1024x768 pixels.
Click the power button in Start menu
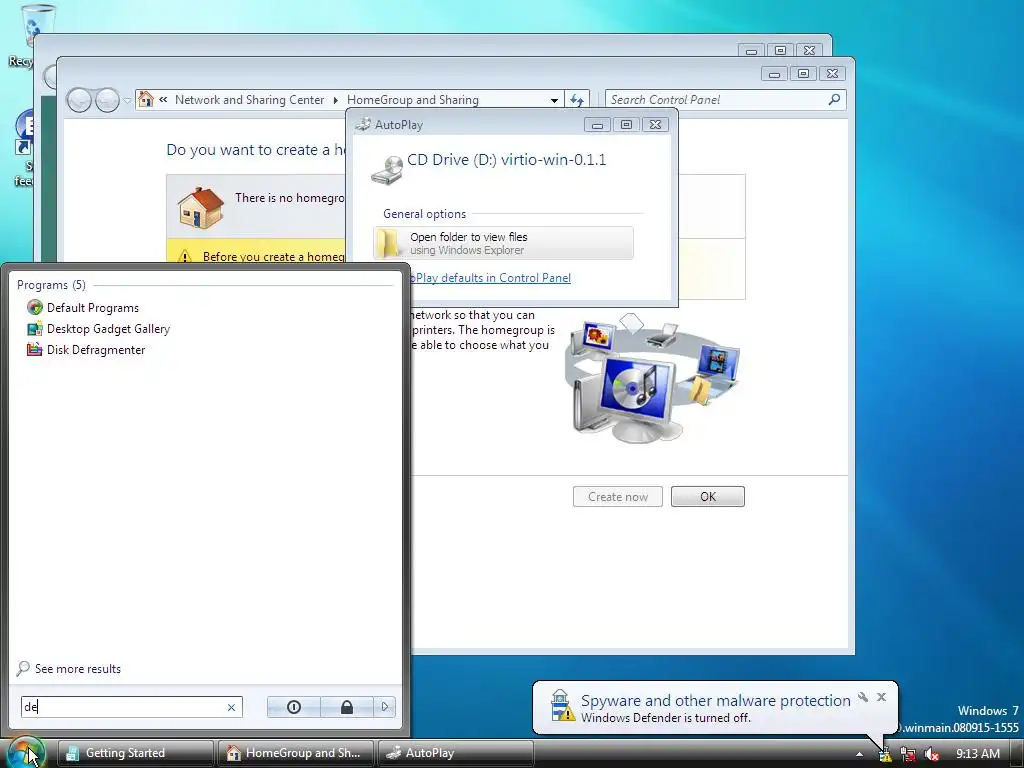pyautogui.click(x=294, y=707)
